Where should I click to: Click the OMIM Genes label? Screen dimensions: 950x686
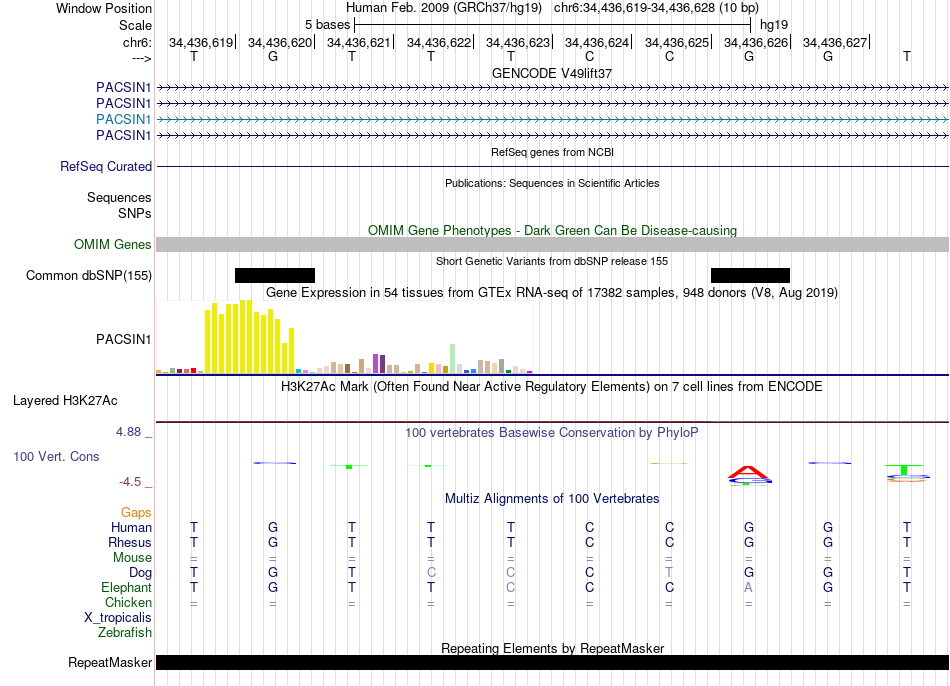(113, 244)
